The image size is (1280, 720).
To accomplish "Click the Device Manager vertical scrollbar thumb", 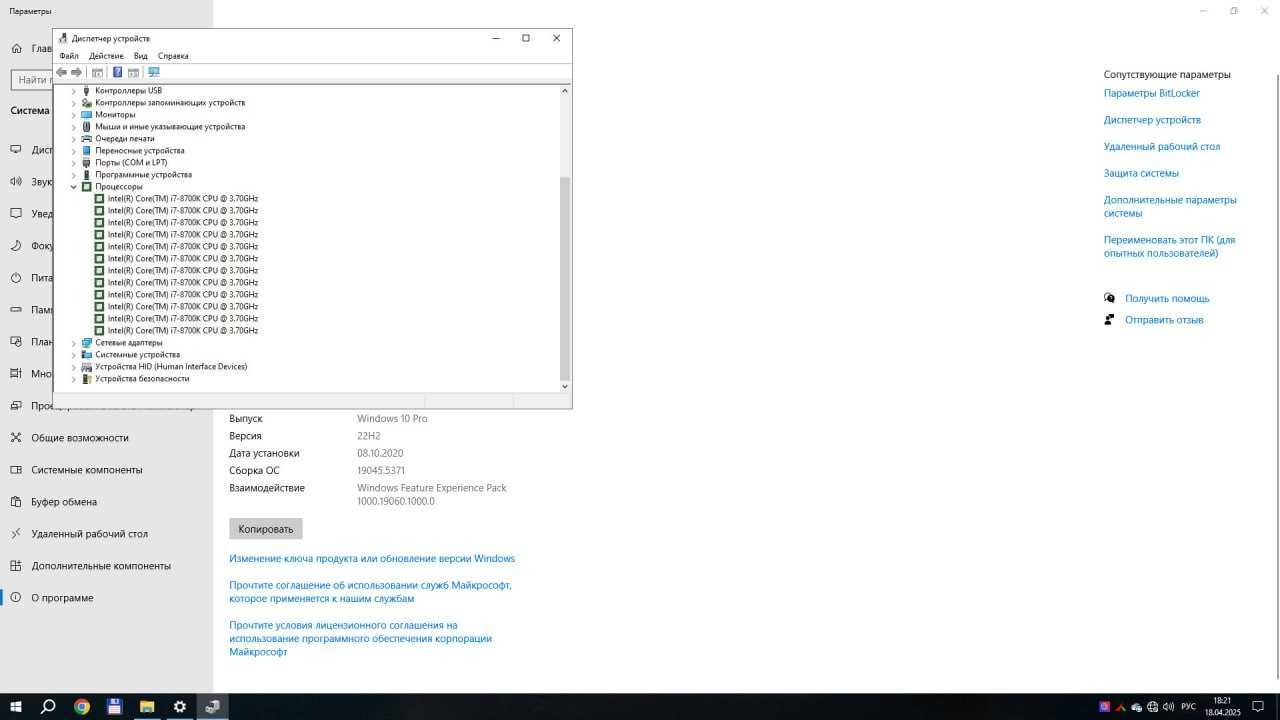I will (x=565, y=277).
